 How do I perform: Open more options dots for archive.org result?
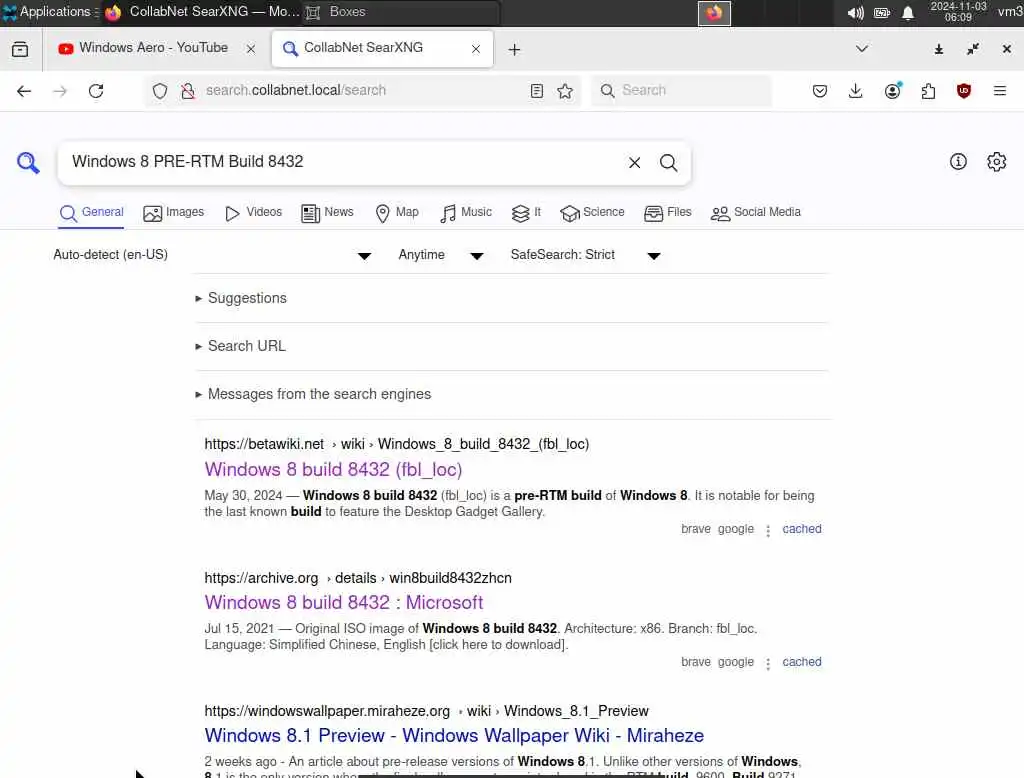[x=768, y=663]
